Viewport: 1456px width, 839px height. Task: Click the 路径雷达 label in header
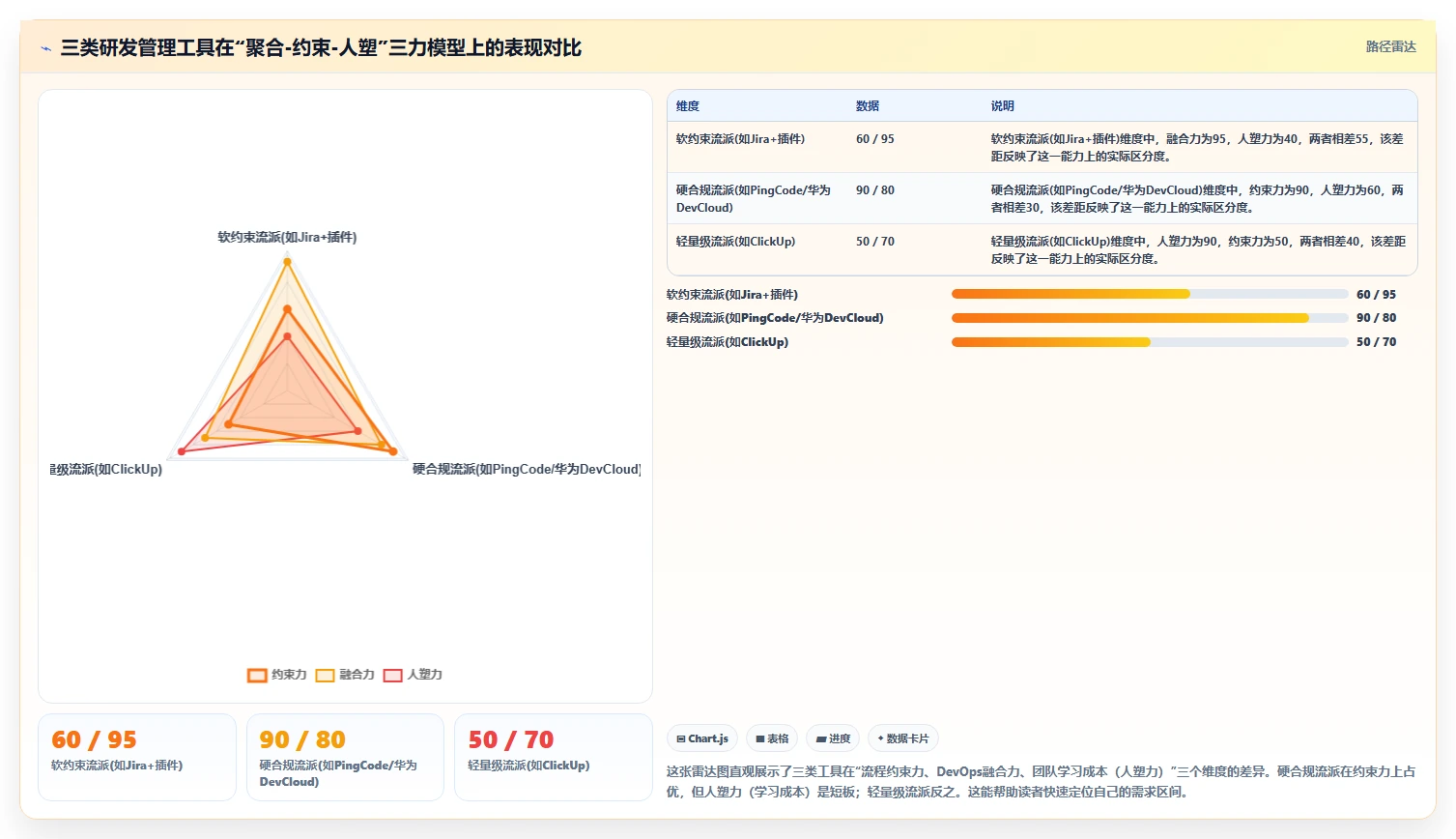[1390, 46]
